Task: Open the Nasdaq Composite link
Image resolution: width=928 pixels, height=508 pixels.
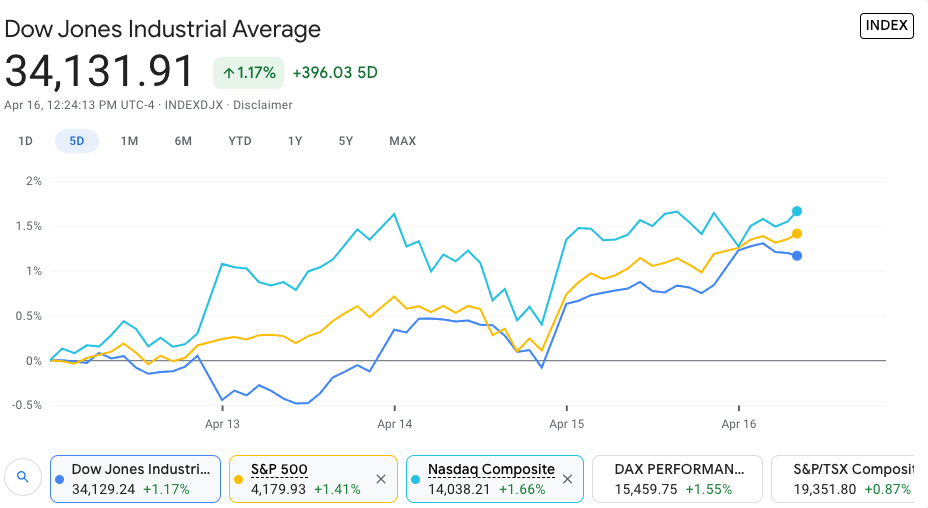Action: 491,470
